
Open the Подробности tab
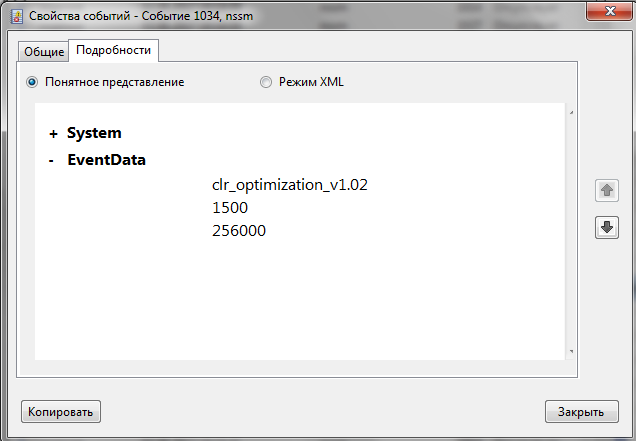click(x=113, y=50)
